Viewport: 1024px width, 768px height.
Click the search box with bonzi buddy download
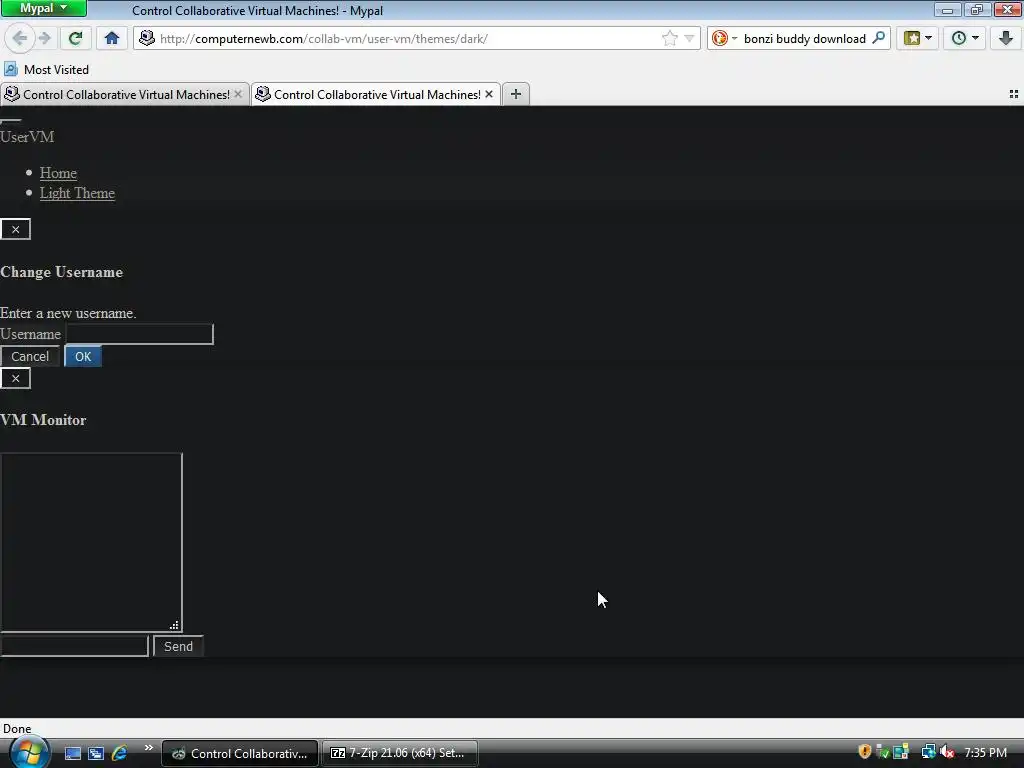point(805,39)
